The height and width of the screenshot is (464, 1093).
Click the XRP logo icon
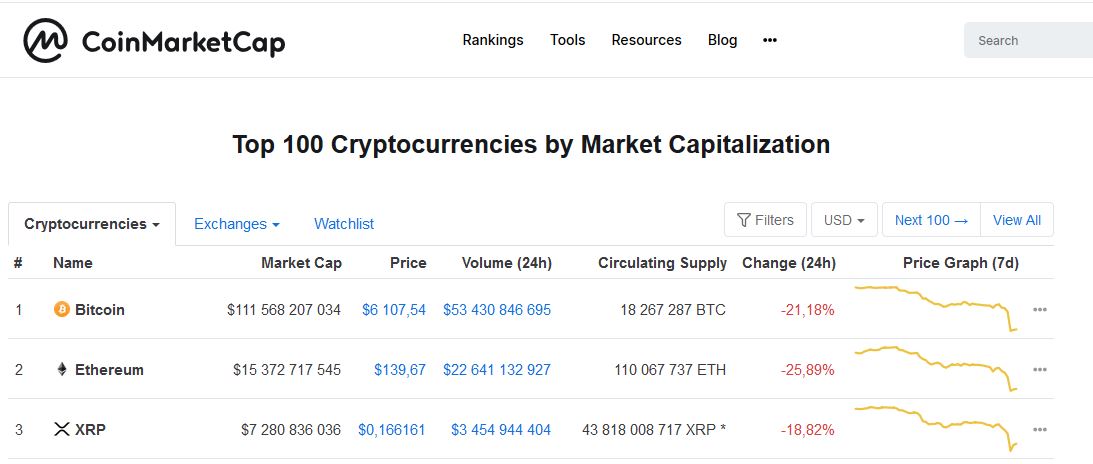(x=62, y=430)
